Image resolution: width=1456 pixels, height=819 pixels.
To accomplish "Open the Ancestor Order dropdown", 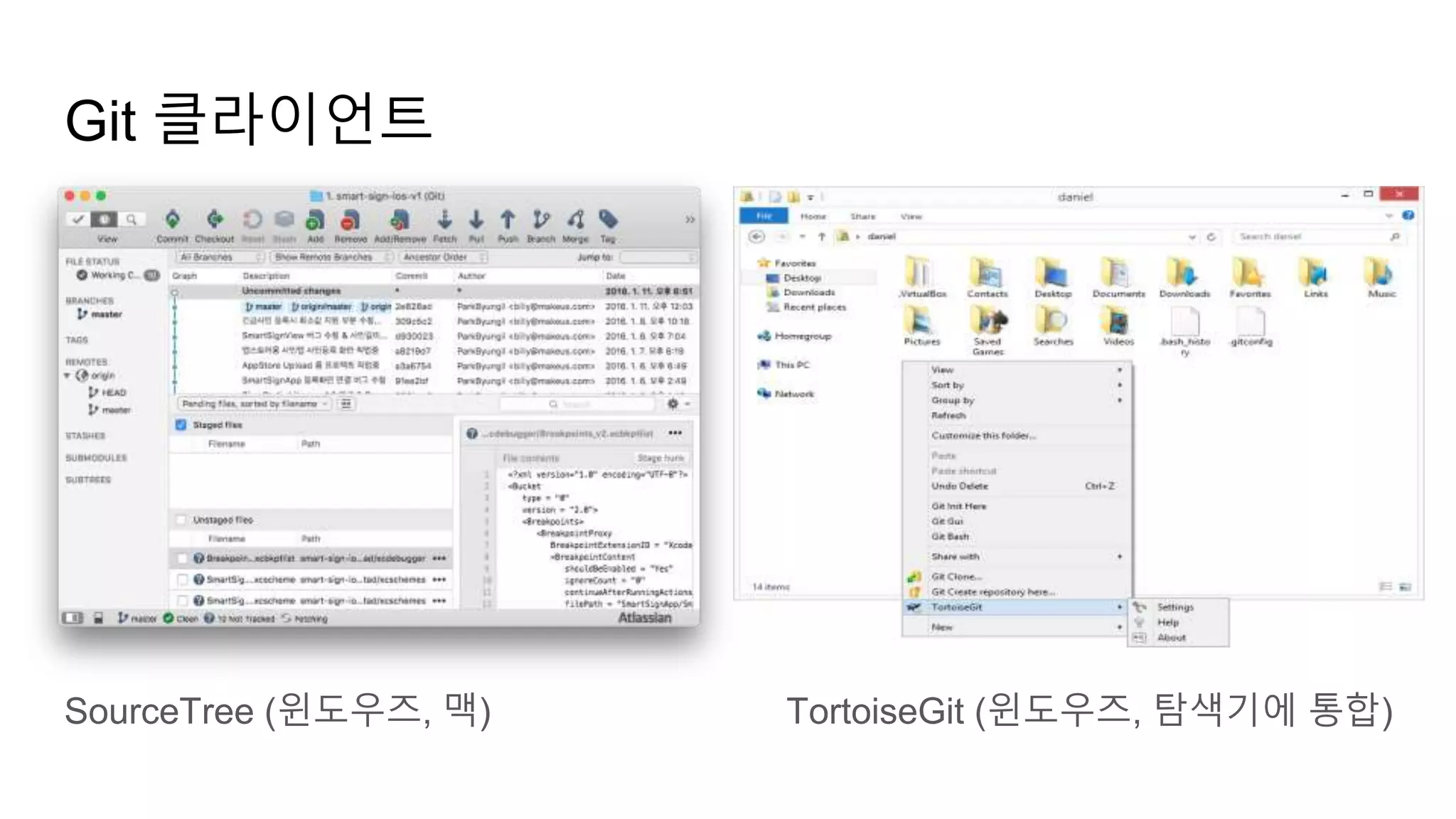I will (x=444, y=257).
